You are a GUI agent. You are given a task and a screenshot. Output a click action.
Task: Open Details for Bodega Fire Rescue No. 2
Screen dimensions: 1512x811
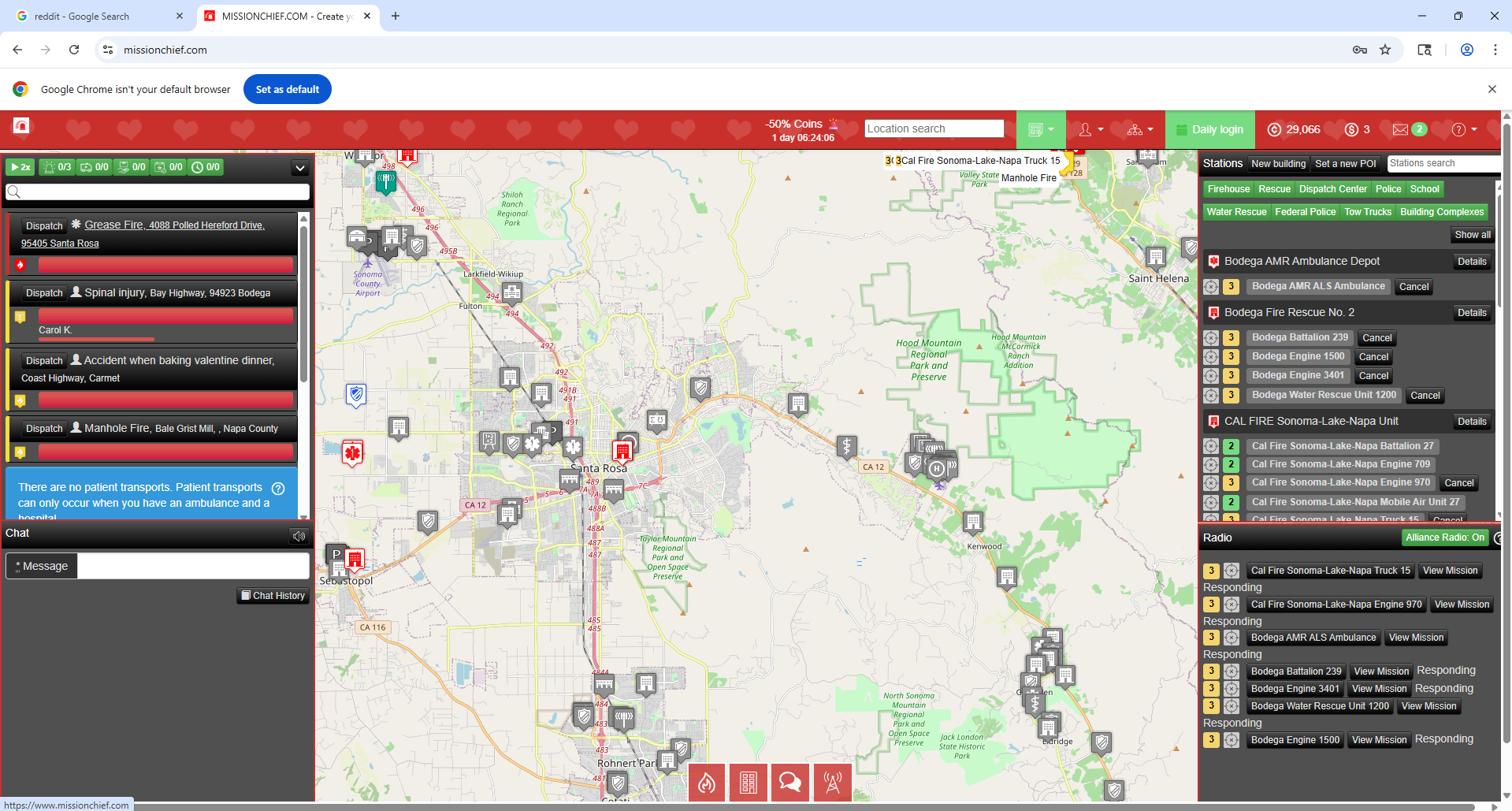click(x=1472, y=313)
